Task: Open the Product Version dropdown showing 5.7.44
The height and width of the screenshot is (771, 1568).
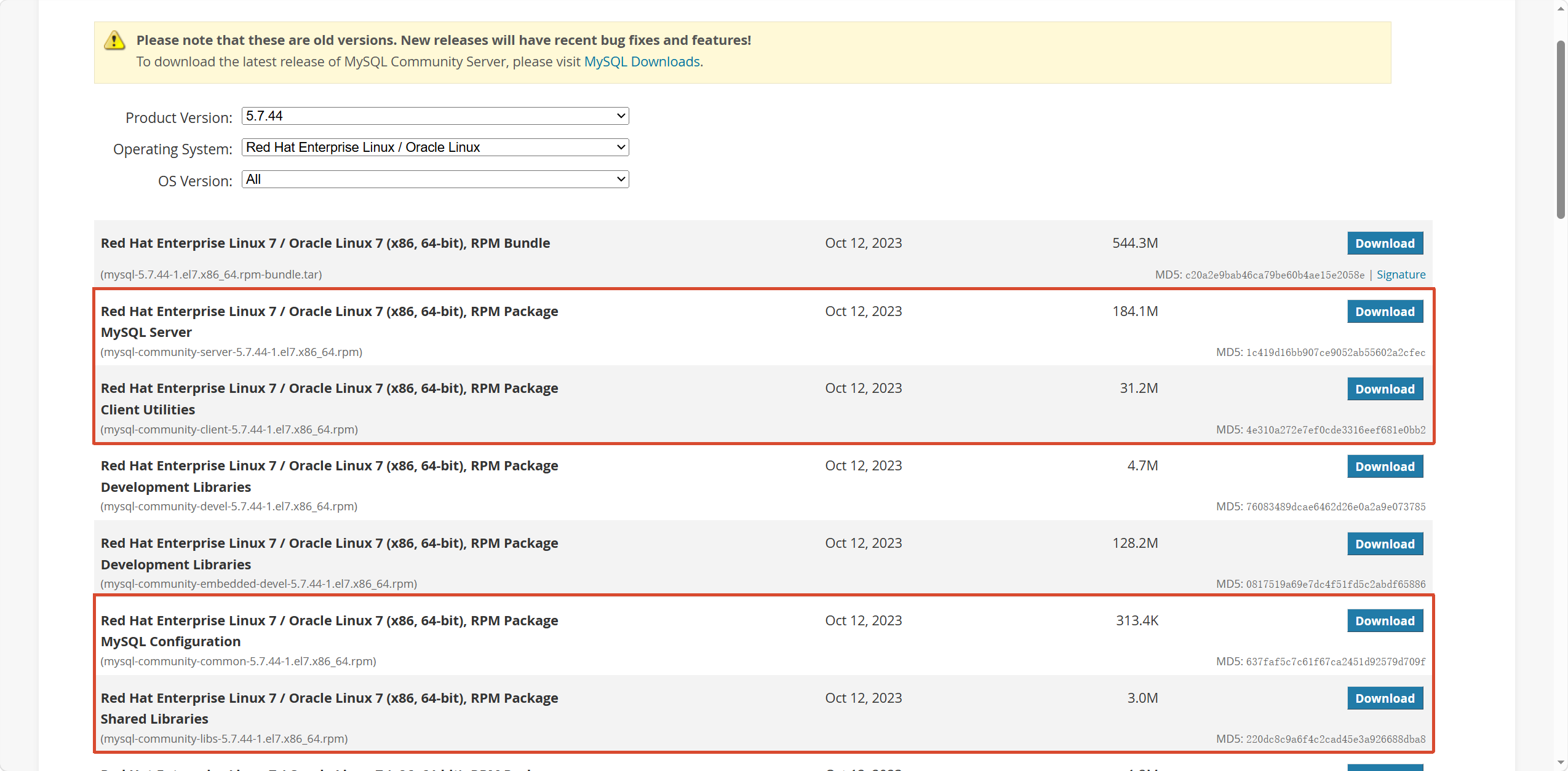Action: coord(435,116)
